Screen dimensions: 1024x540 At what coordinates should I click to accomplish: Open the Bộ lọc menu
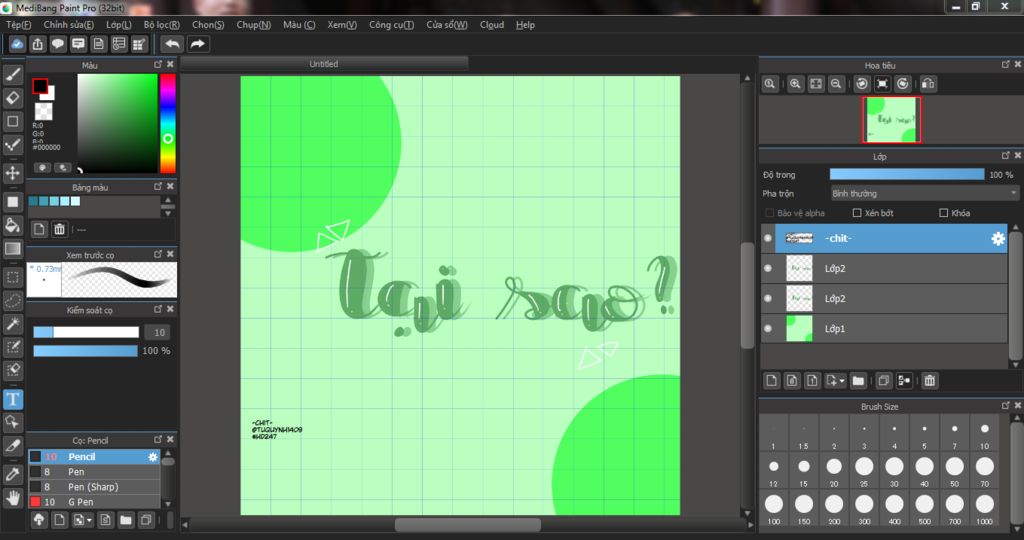click(x=161, y=25)
